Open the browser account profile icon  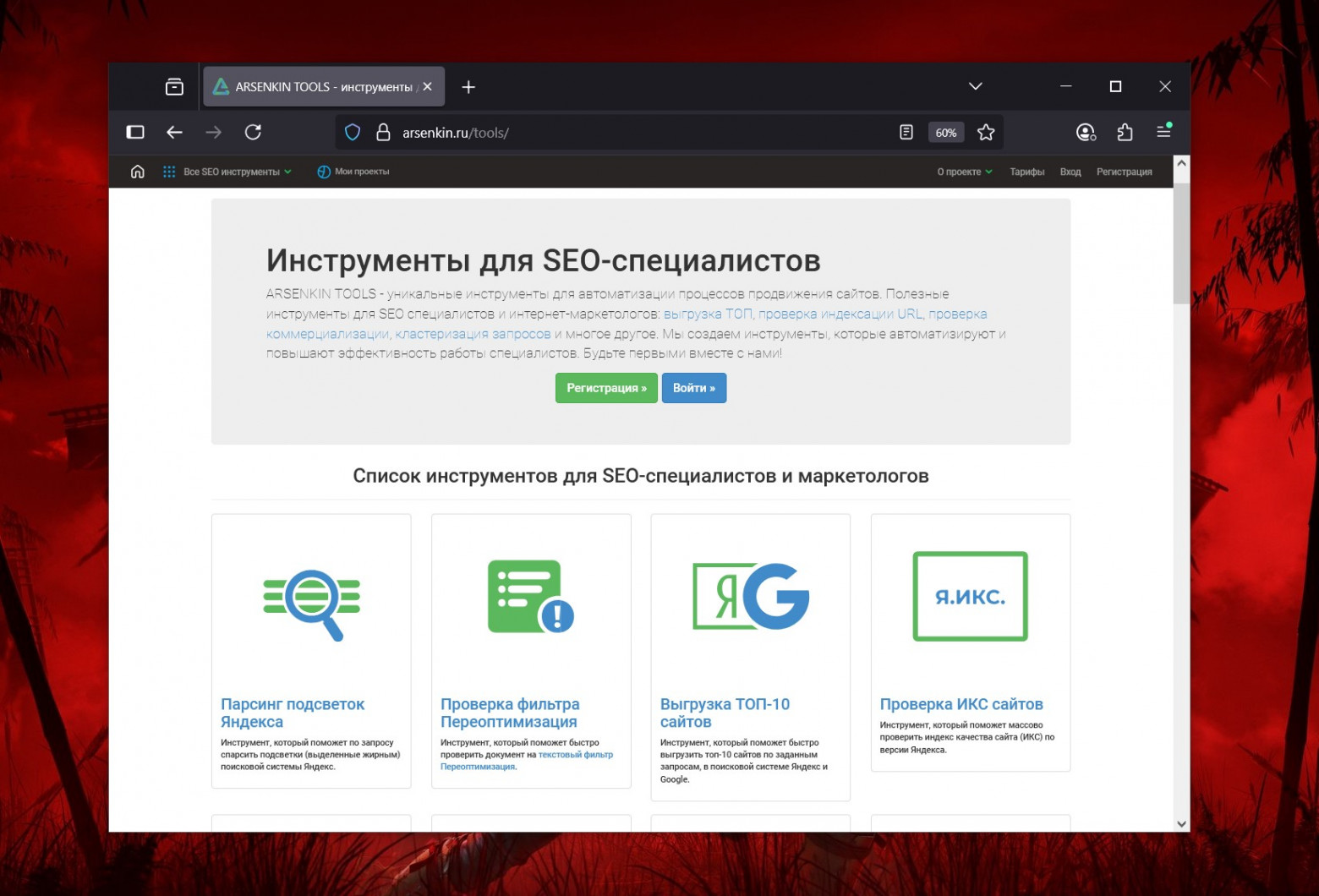click(x=1086, y=132)
